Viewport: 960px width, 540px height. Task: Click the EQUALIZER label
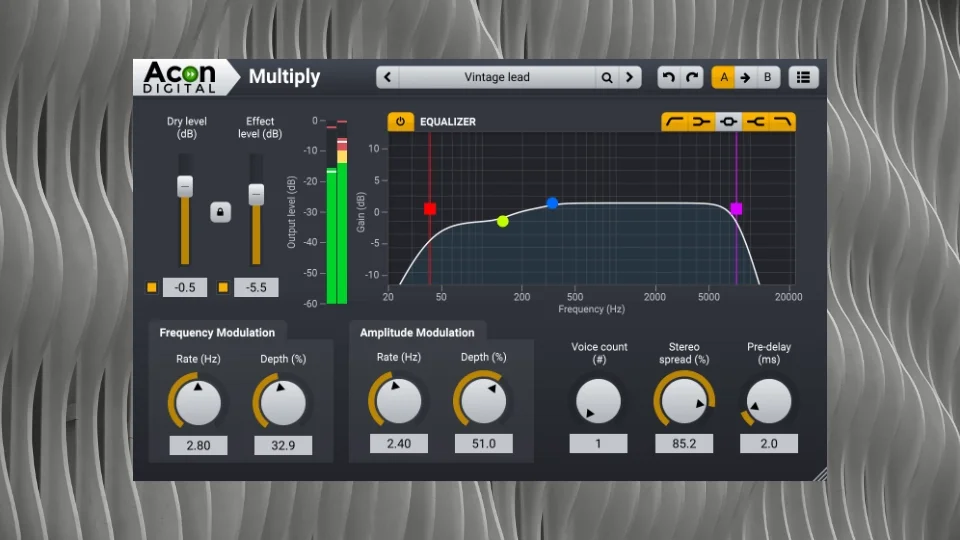tap(448, 122)
